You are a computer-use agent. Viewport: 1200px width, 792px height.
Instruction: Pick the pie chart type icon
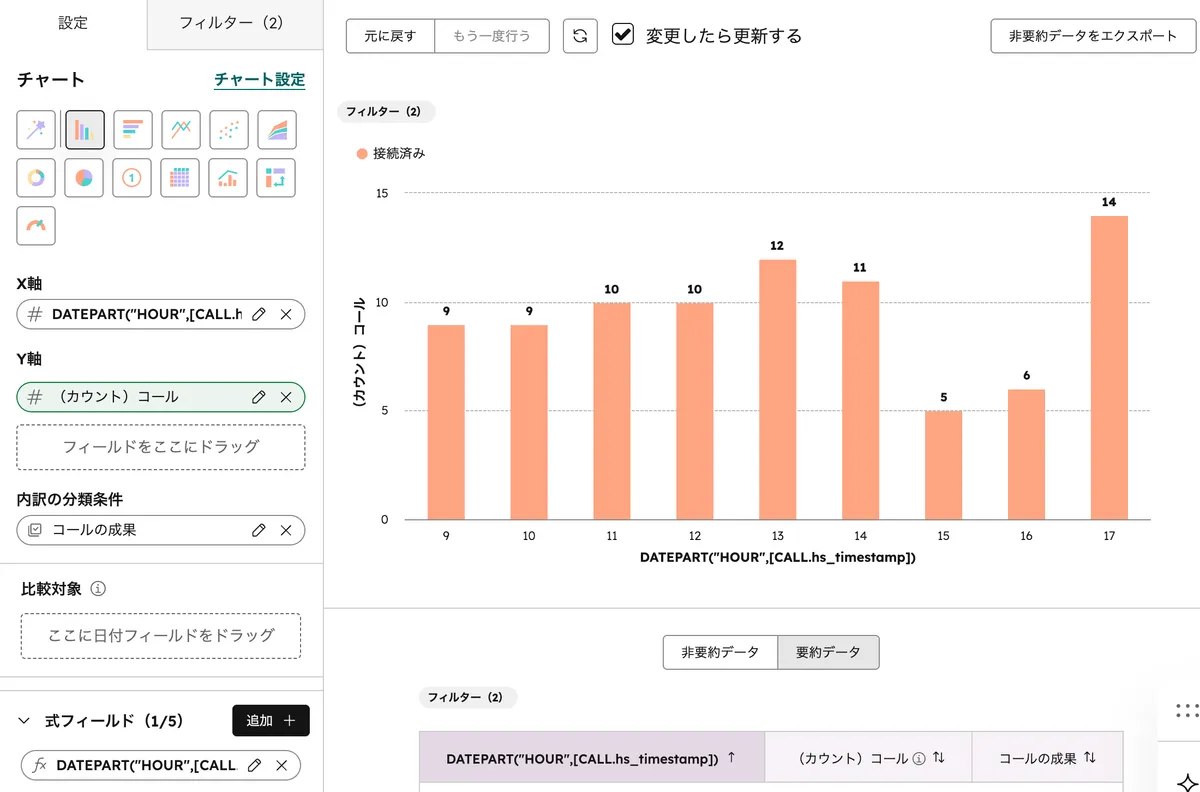pos(85,178)
